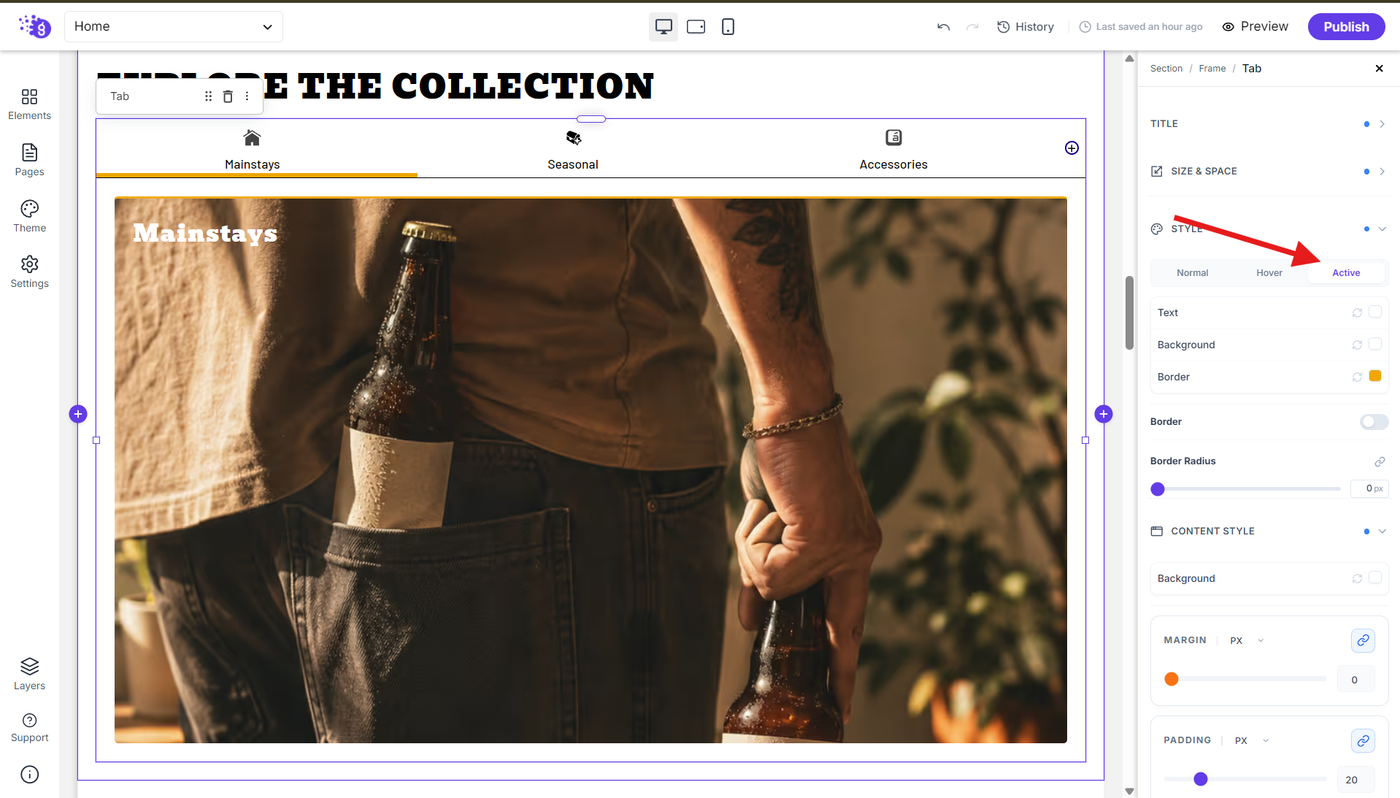The image size is (1400, 798).
Task: Switch to mobile preview mode
Action: [x=728, y=27]
